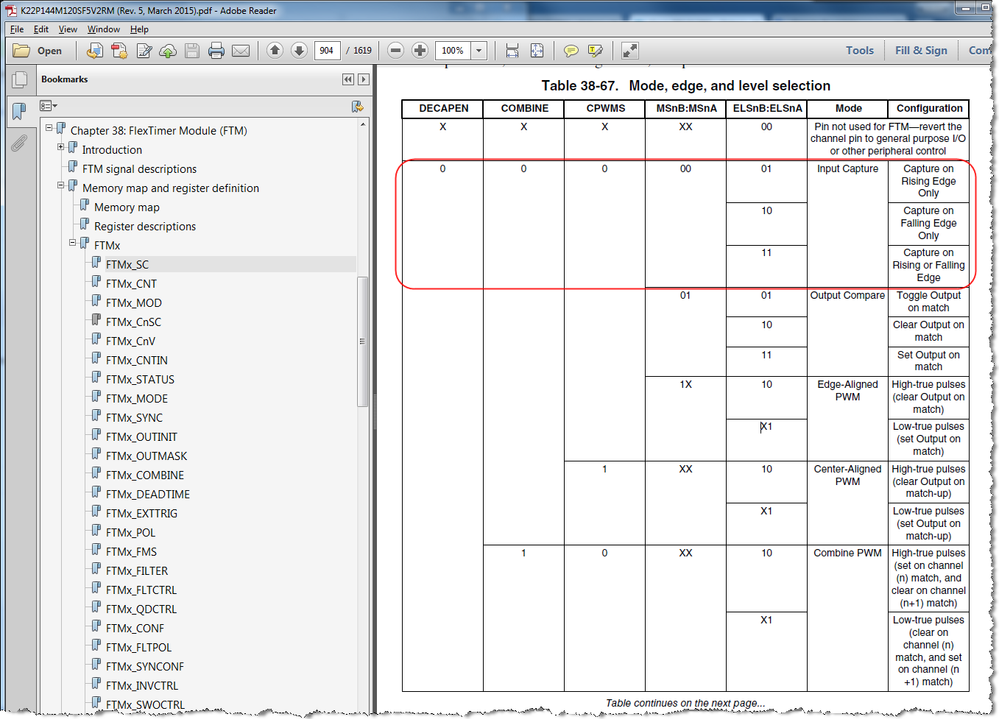Add a sticky note comment
Image resolution: width=999 pixels, height=719 pixels.
[570, 50]
